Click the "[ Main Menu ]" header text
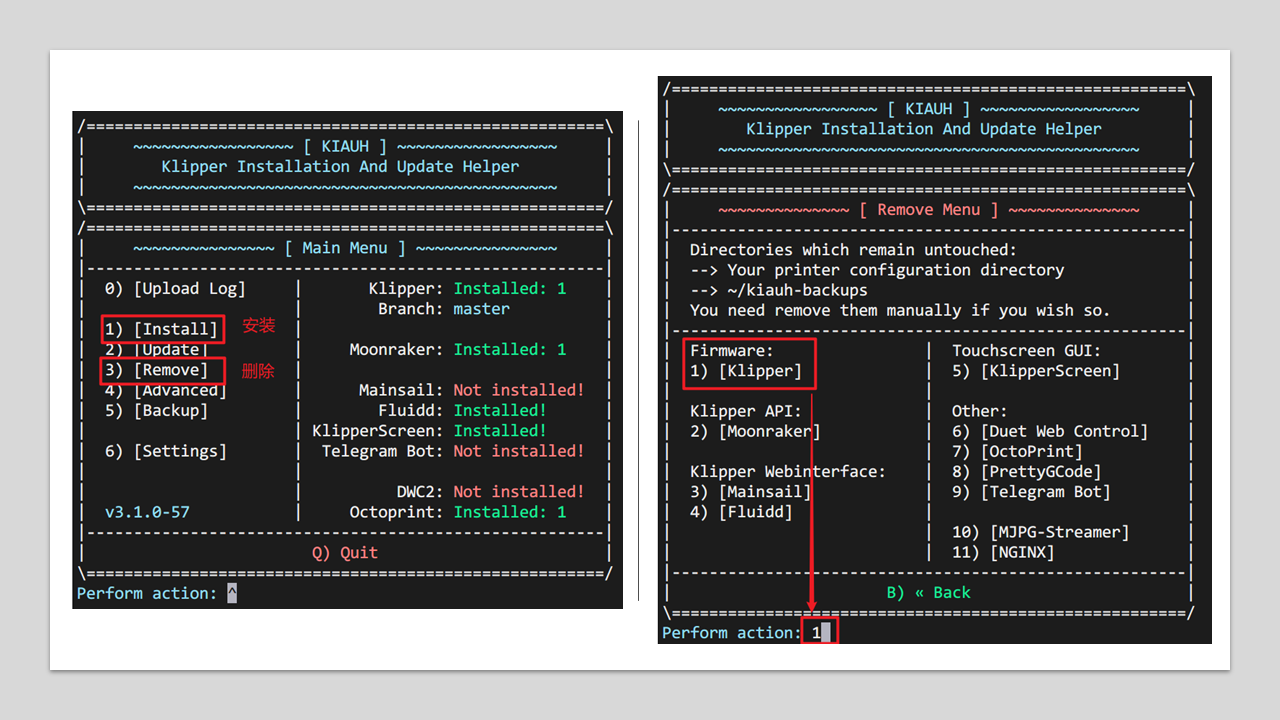The image size is (1280, 720). pos(345,248)
